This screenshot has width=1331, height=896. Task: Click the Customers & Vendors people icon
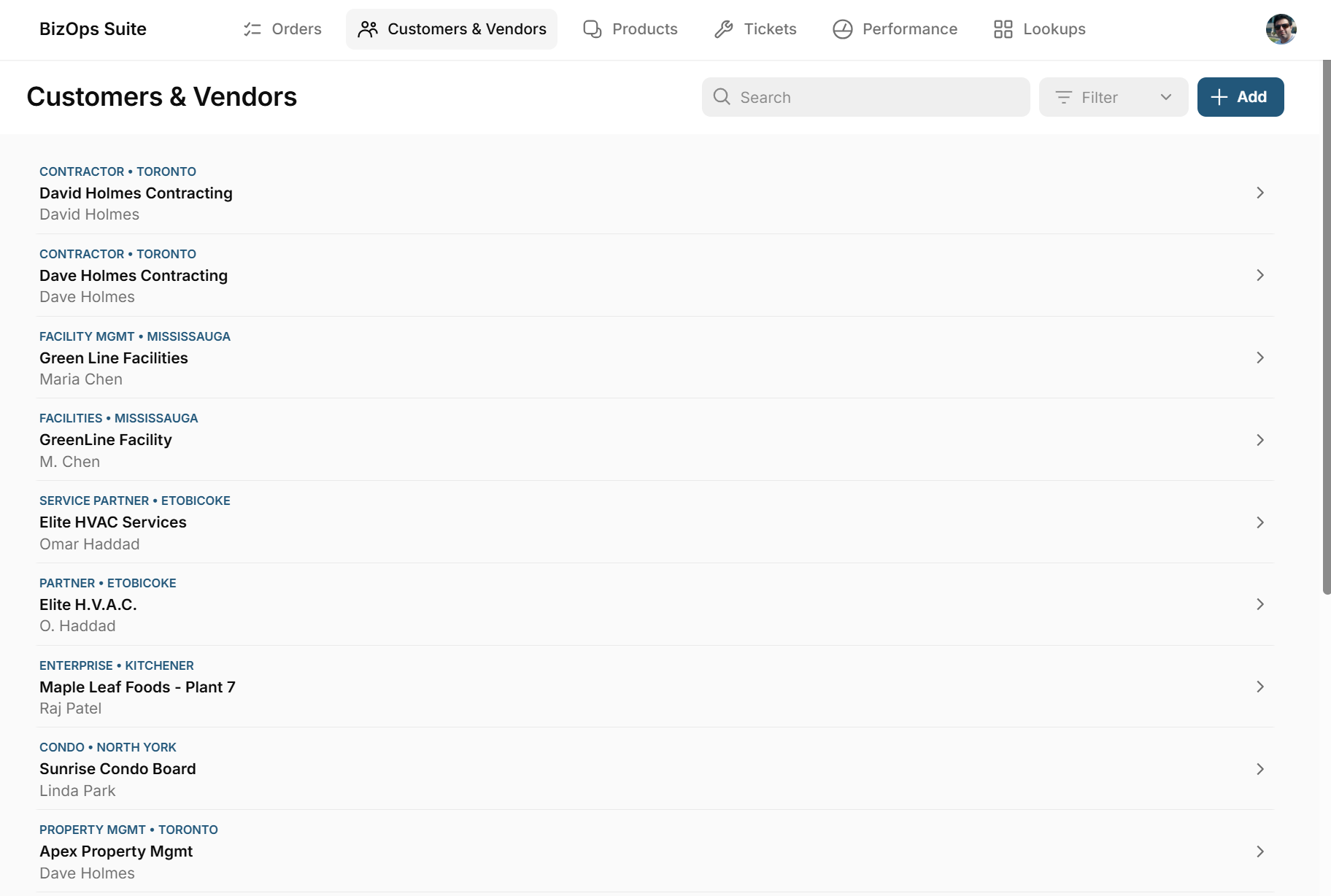[368, 29]
